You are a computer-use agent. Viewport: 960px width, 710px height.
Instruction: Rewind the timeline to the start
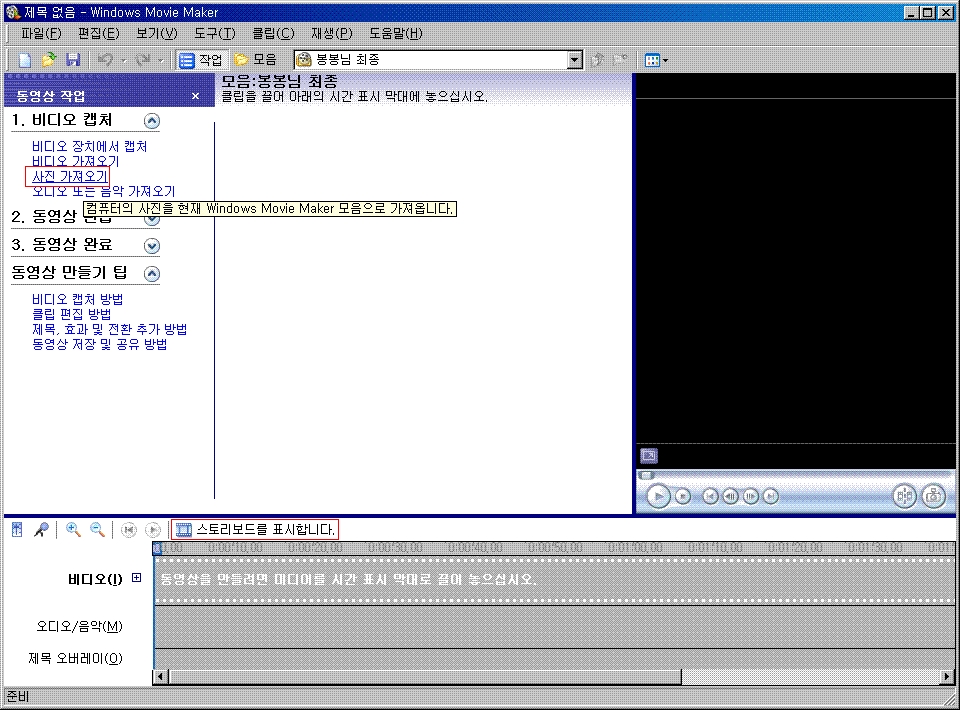point(129,529)
